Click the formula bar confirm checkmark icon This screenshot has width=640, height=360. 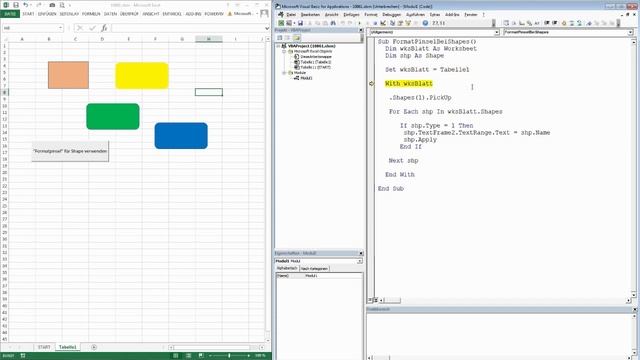[92, 28]
